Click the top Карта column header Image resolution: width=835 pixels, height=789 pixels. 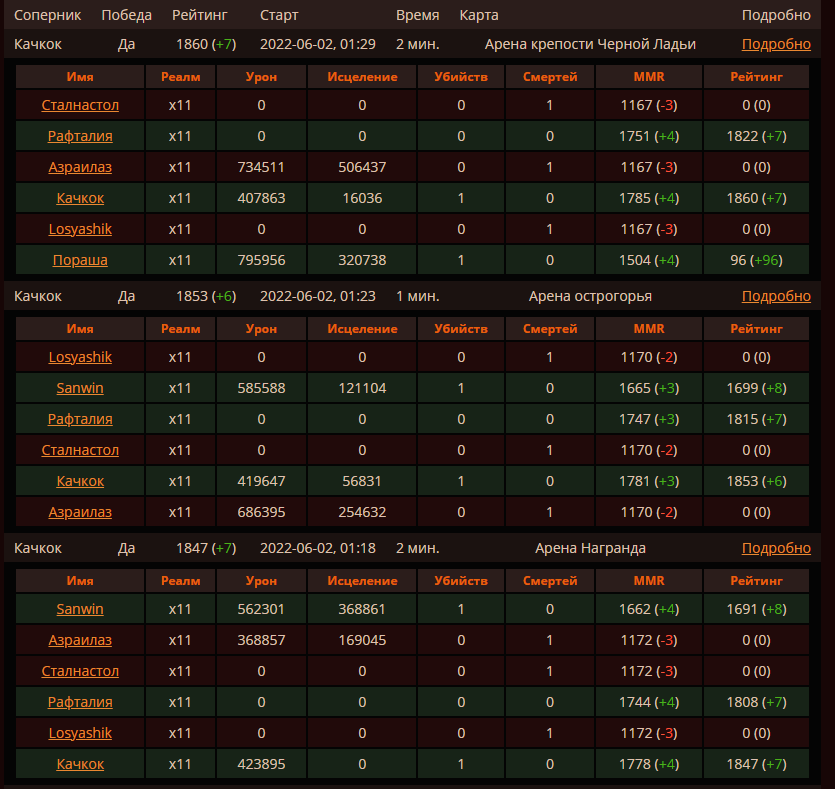[479, 16]
